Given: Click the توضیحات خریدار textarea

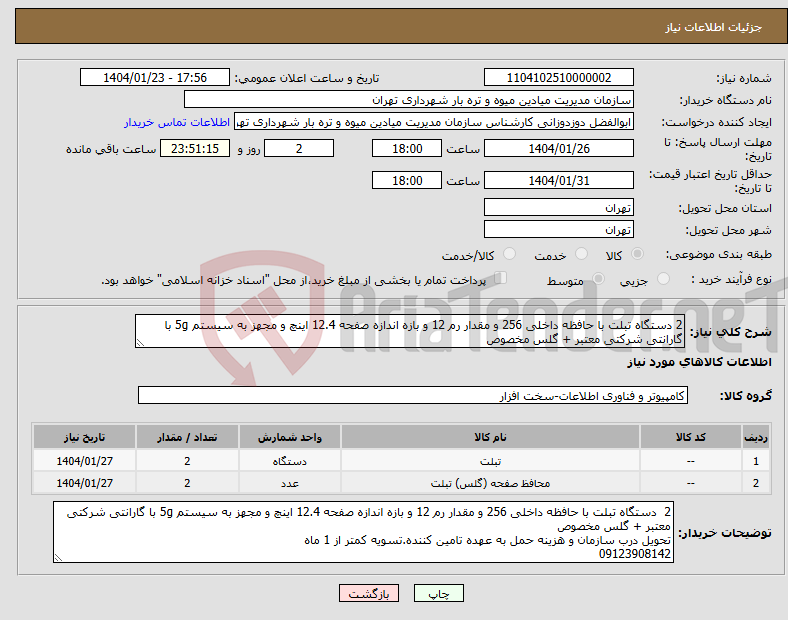Looking at the screenshot, I should [363, 532].
